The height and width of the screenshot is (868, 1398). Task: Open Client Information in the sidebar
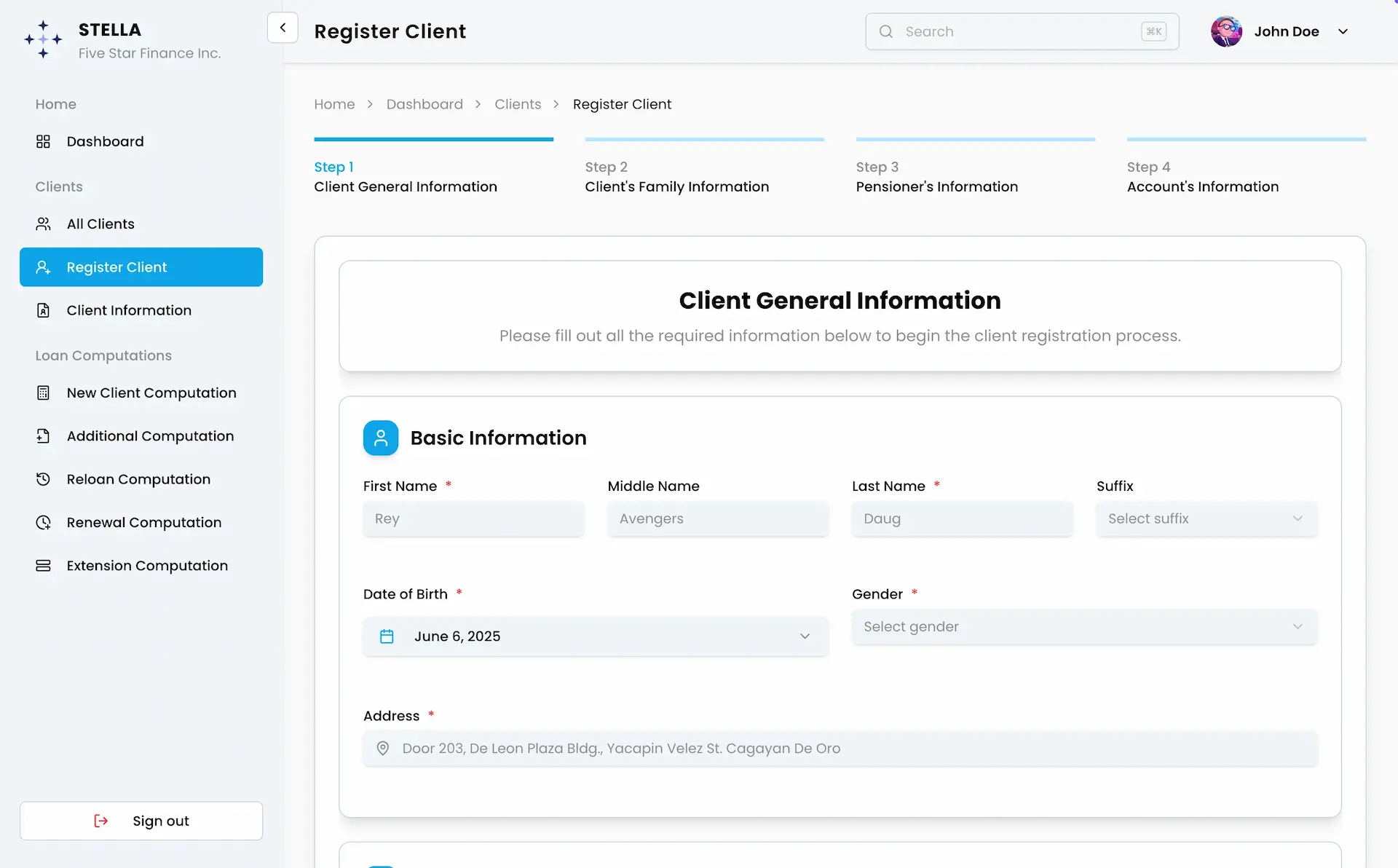[141, 310]
